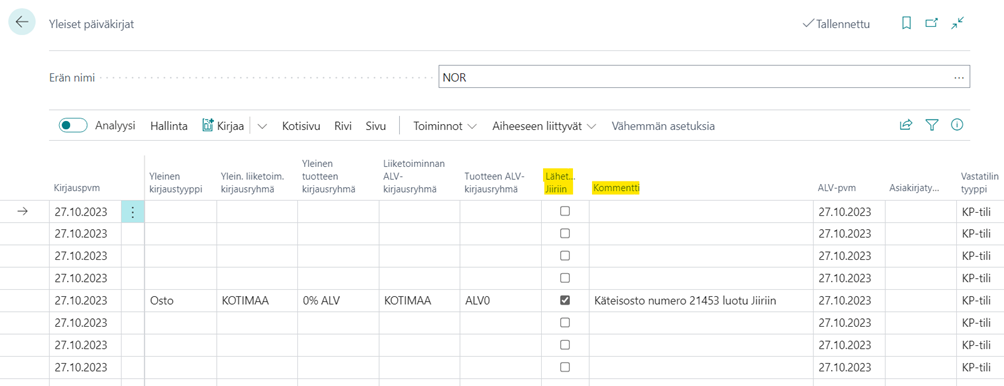Expand the dropdown arrow next to Kirjaa
The image size is (1004, 386).
point(262,126)
